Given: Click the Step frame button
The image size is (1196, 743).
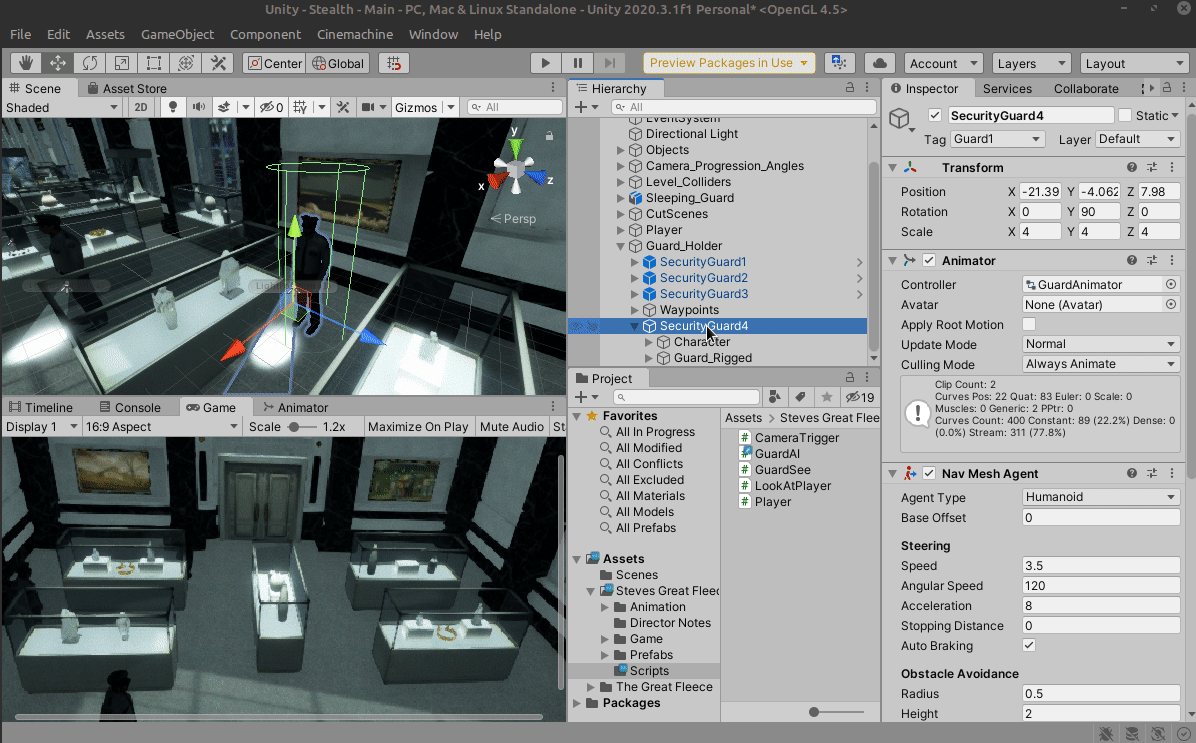Looking at the screenshot, I should coord(609,63).
